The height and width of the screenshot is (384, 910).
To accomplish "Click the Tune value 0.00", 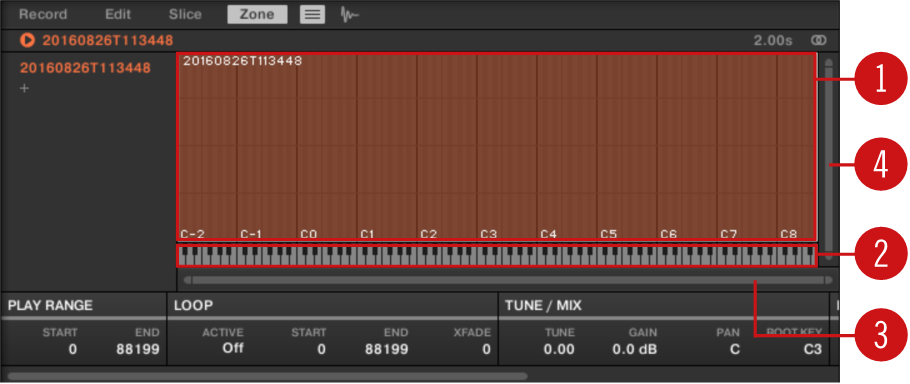I will tap(559, 349).
